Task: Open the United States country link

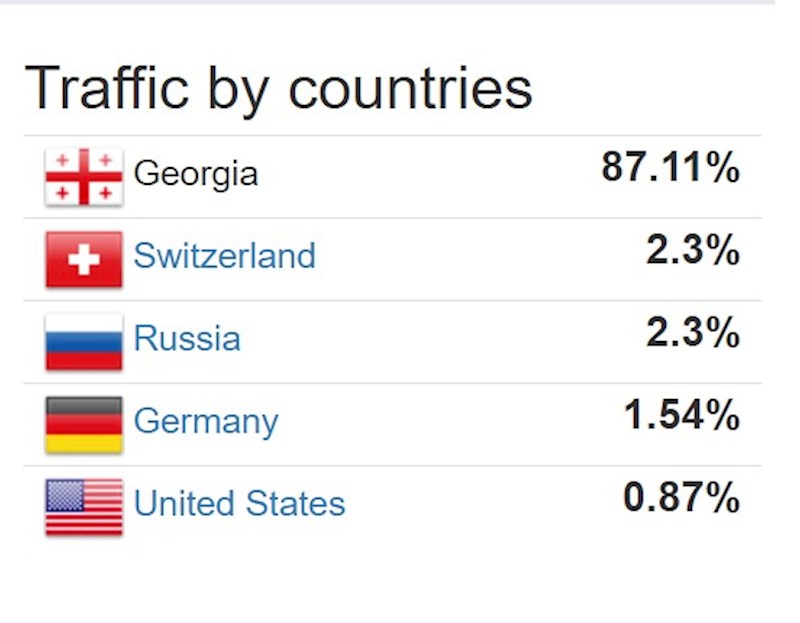Action: point(239,504)
